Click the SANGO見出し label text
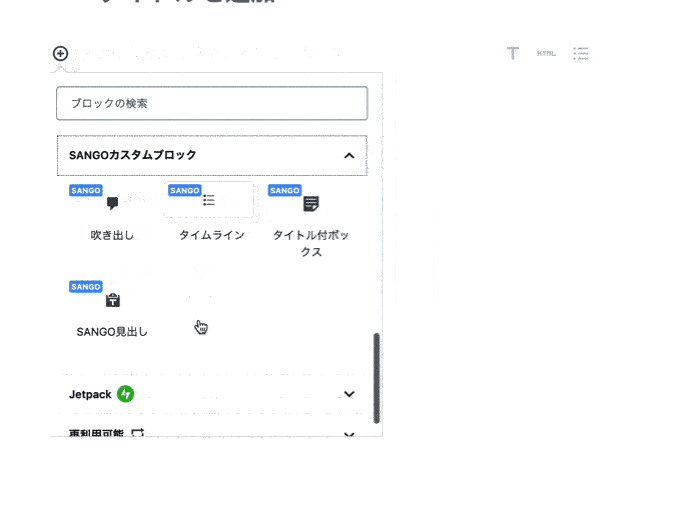 point(112,332)
